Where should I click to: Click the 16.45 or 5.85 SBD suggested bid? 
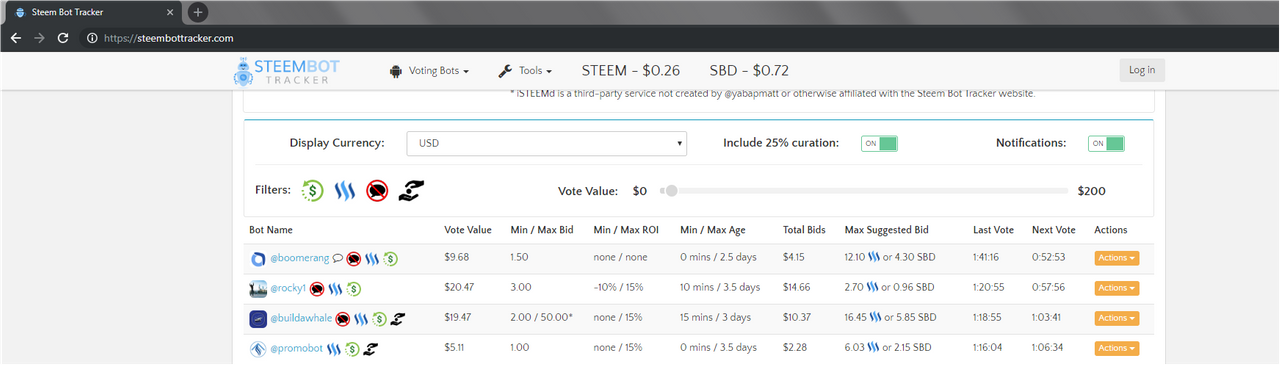890,318
